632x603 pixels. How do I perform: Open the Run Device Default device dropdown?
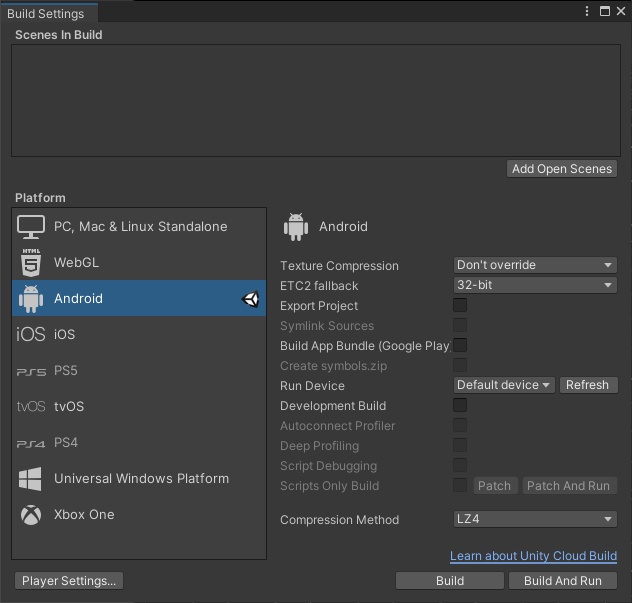[504, 385]
